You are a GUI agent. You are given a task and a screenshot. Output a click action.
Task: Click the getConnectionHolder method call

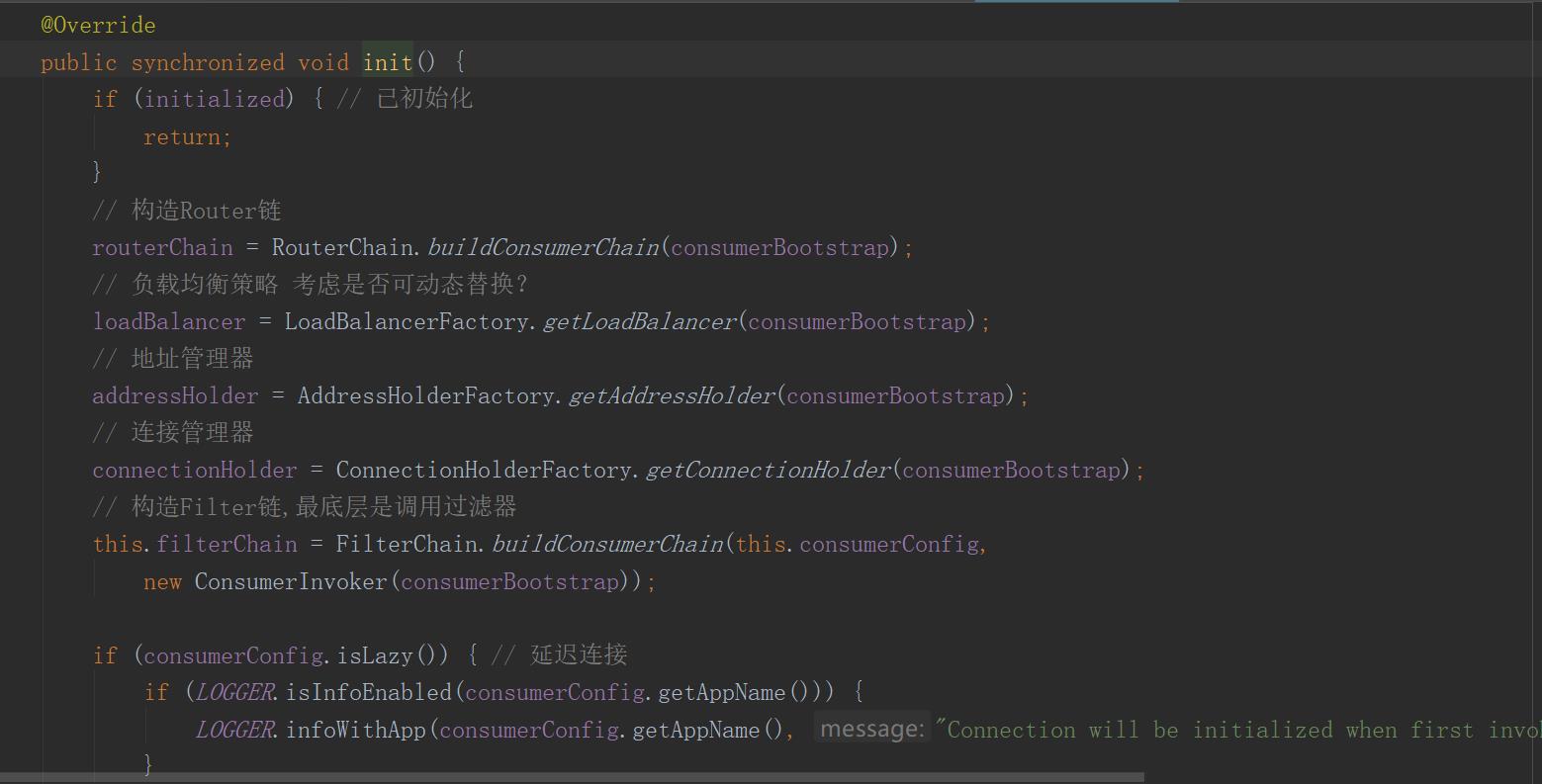coord(769,470)
